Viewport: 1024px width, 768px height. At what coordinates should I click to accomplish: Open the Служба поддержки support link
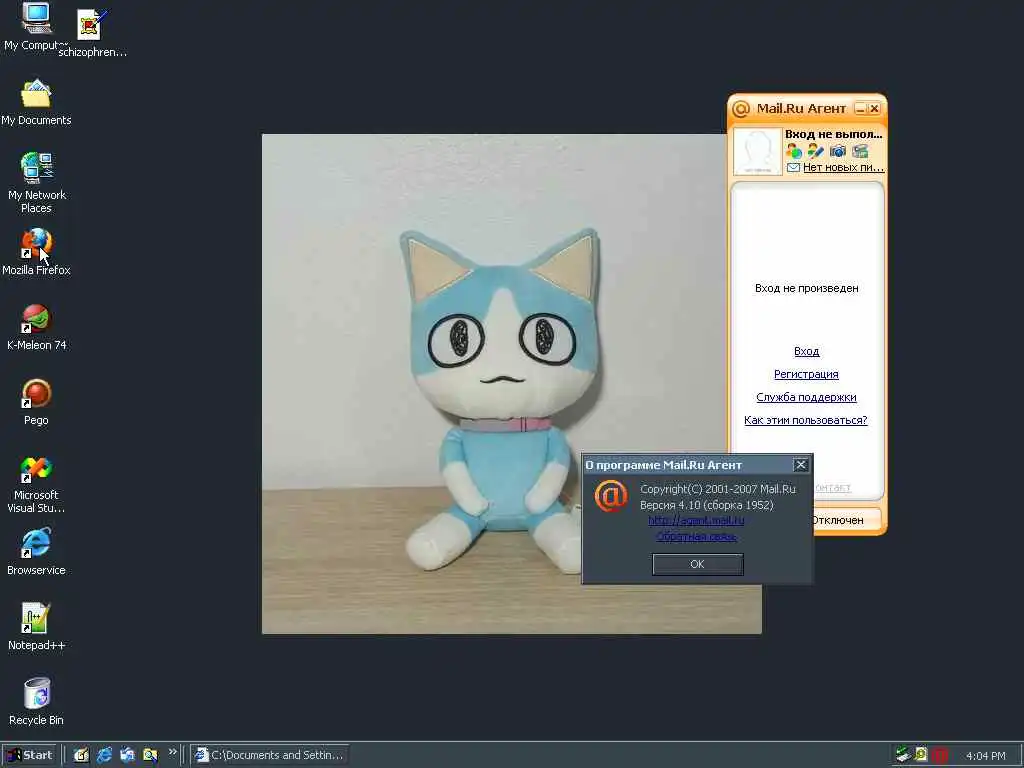coord(806,397)
